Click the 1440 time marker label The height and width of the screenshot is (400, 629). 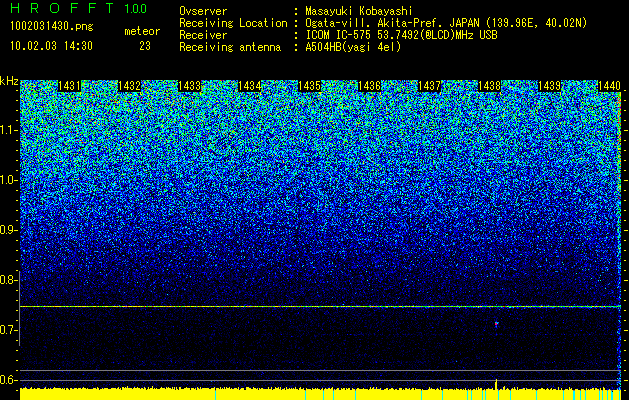click(x=609, y=86)
